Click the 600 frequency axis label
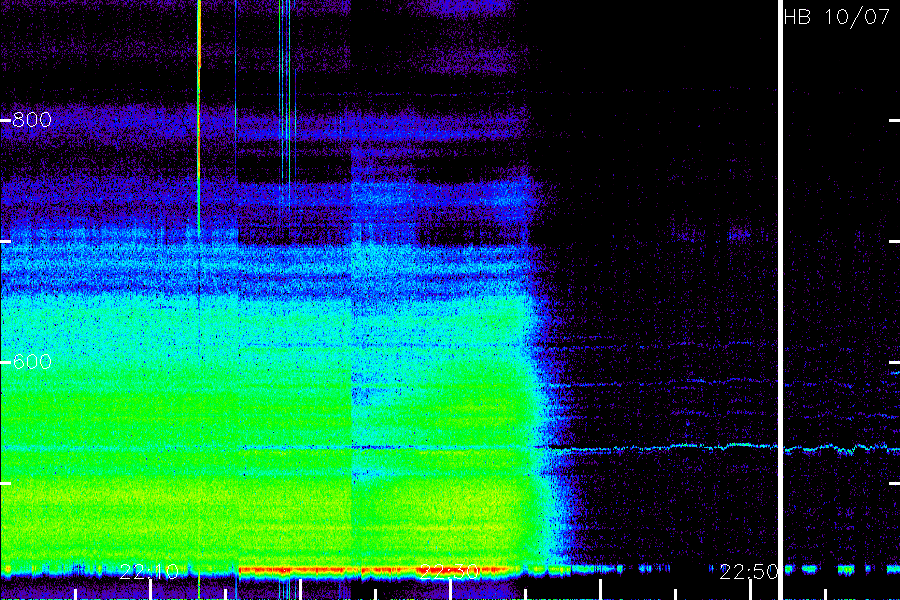900x600 pixels. 32,362
